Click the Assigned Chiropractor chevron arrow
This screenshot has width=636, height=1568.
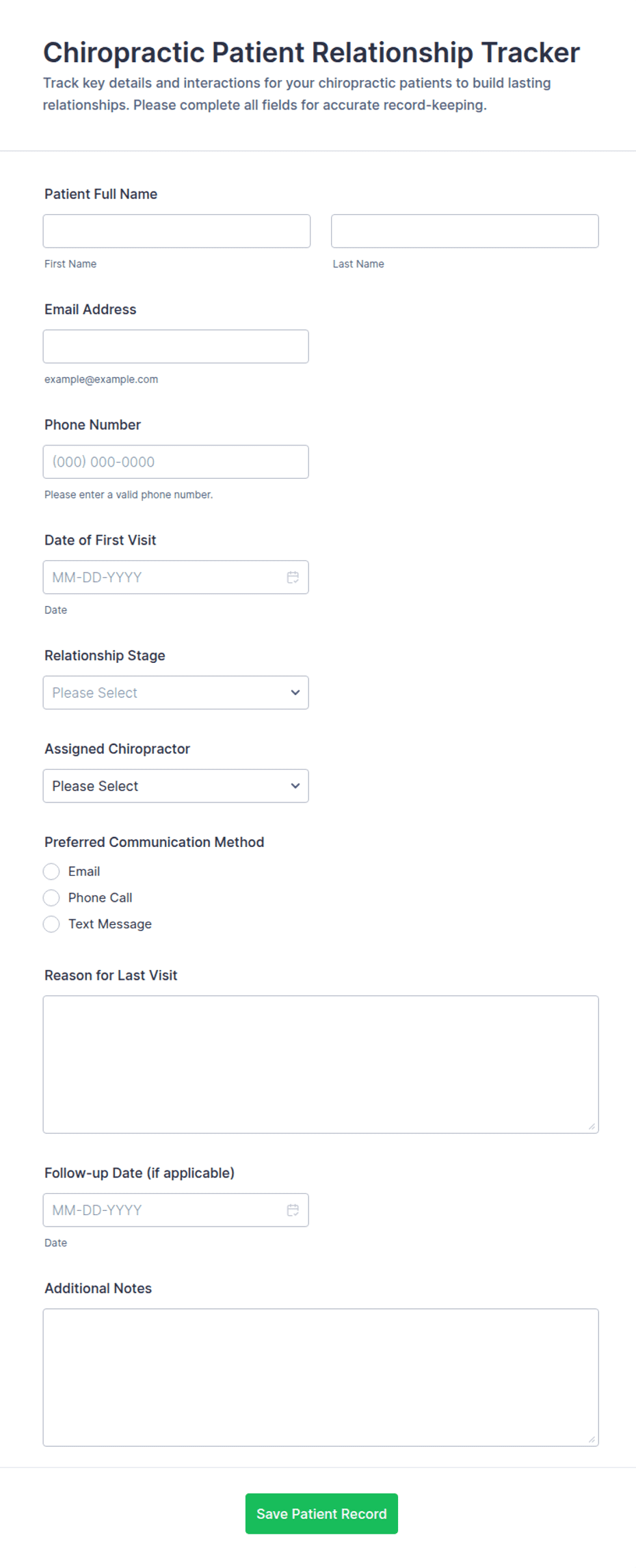(295, 786)
